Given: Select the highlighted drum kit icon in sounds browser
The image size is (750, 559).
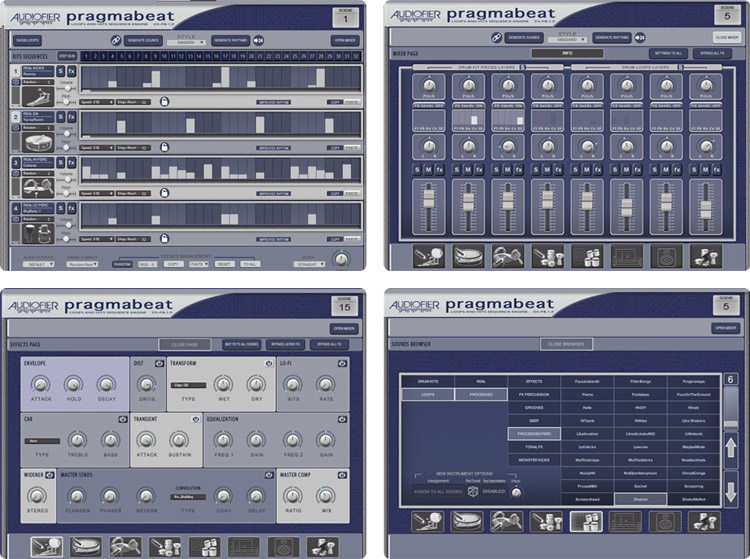Looking at the screenshot, I should 586,522.
